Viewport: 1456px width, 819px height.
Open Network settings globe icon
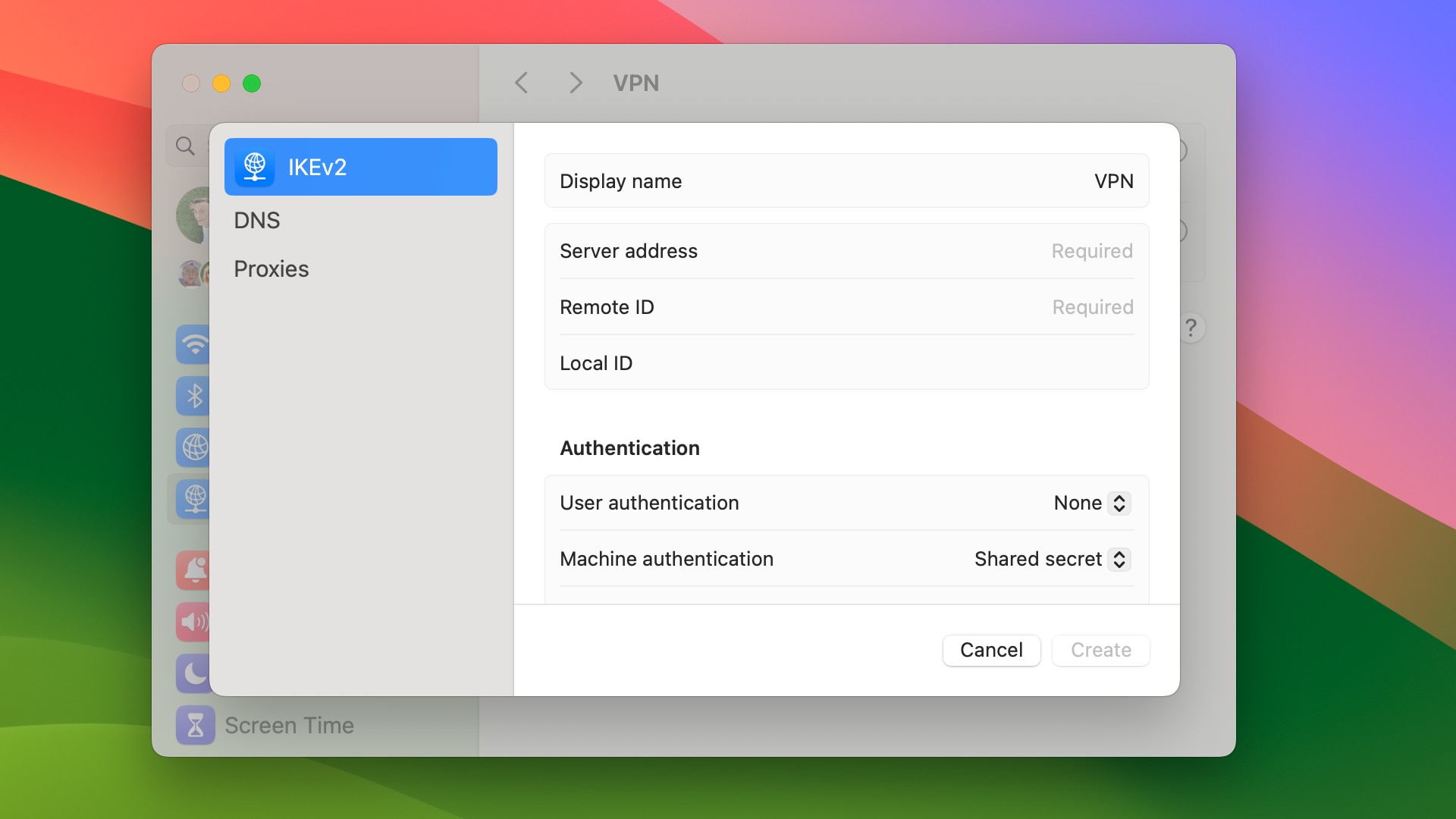(x=193, y=447)
